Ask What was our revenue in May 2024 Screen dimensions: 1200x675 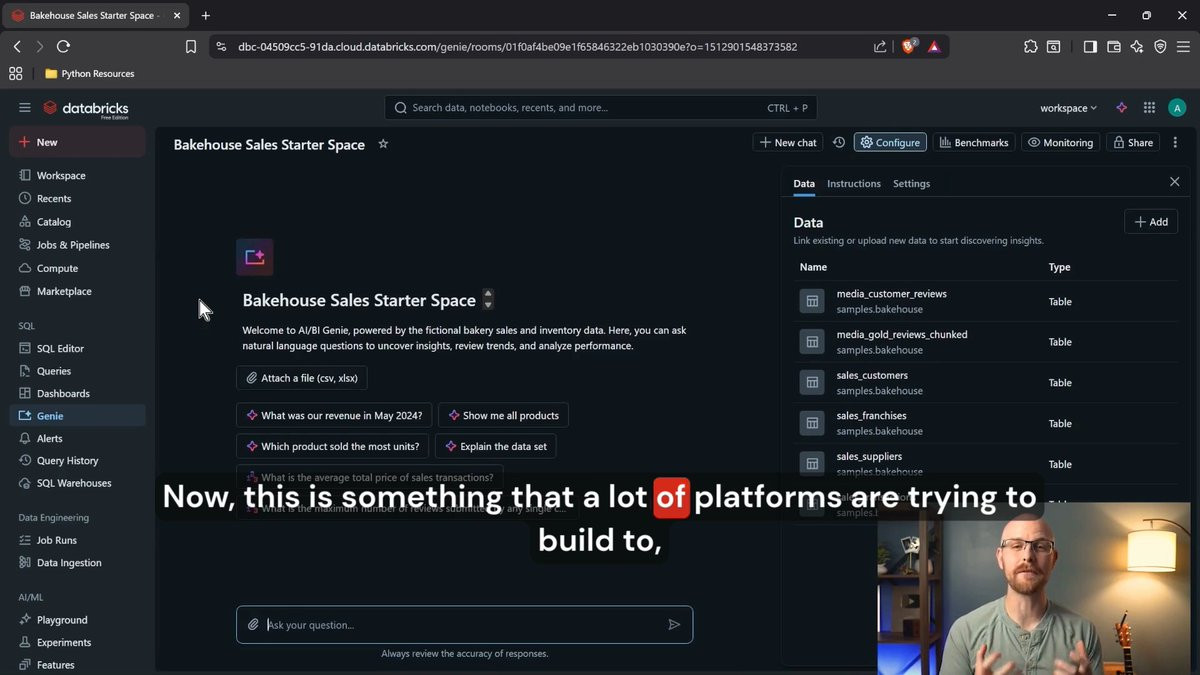pyautogui.click(x=334, y=415)
